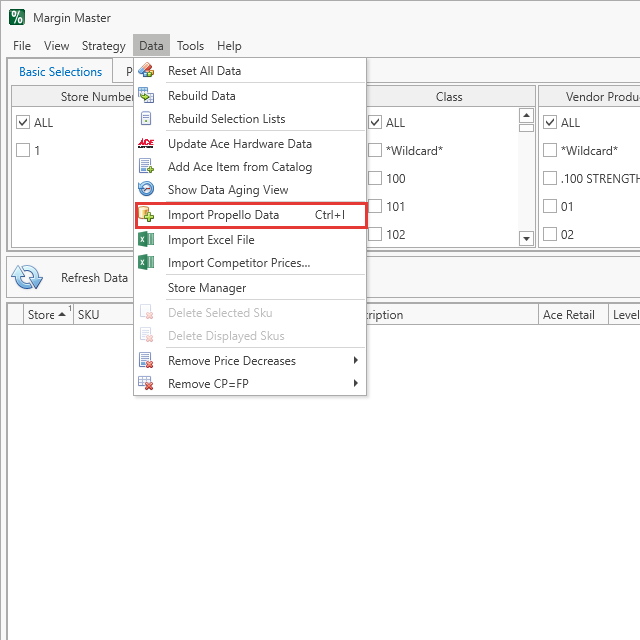The width and height of the screenshot is (640, 640).
Task: Click the Class list scroll-down arrow
Action: click(x=526, y=238)
